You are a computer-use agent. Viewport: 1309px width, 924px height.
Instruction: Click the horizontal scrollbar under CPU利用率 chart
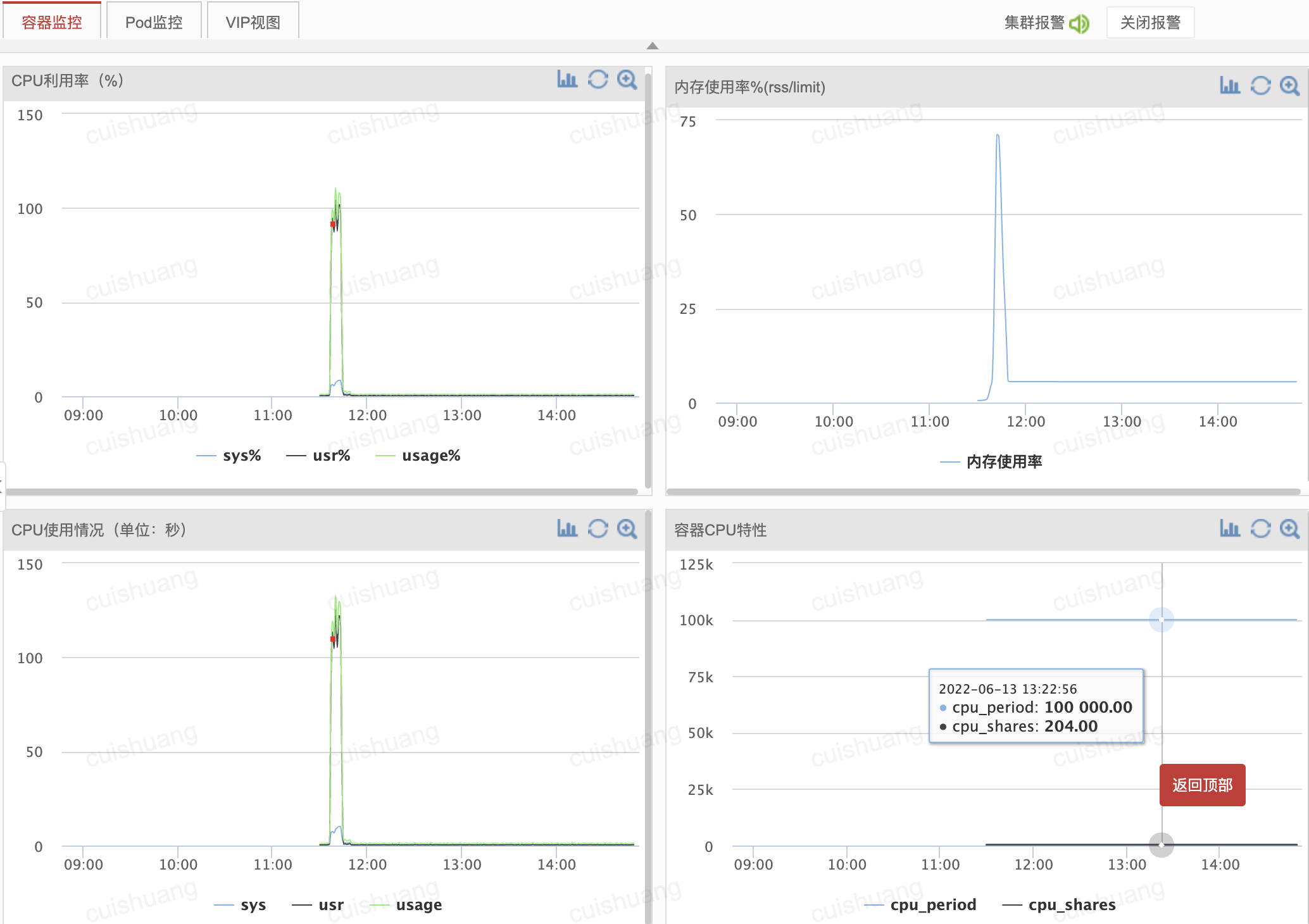[321, 492]
